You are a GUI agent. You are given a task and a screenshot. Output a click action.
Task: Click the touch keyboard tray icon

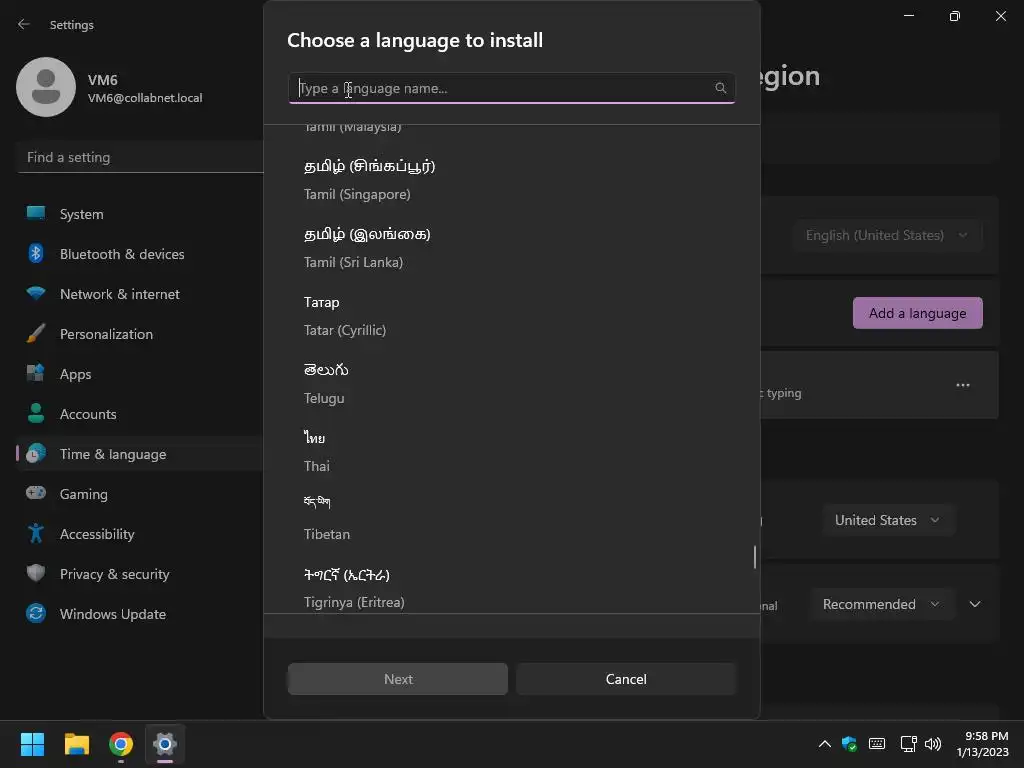click(x=877, y=744)
